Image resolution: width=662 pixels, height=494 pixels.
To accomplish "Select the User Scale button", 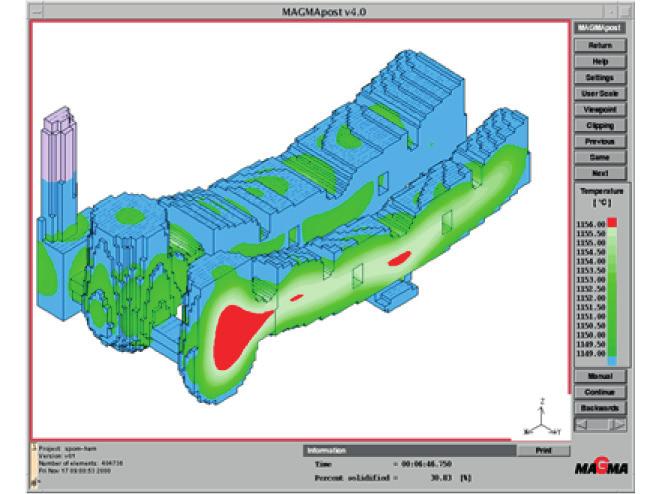I will point(600,93).
